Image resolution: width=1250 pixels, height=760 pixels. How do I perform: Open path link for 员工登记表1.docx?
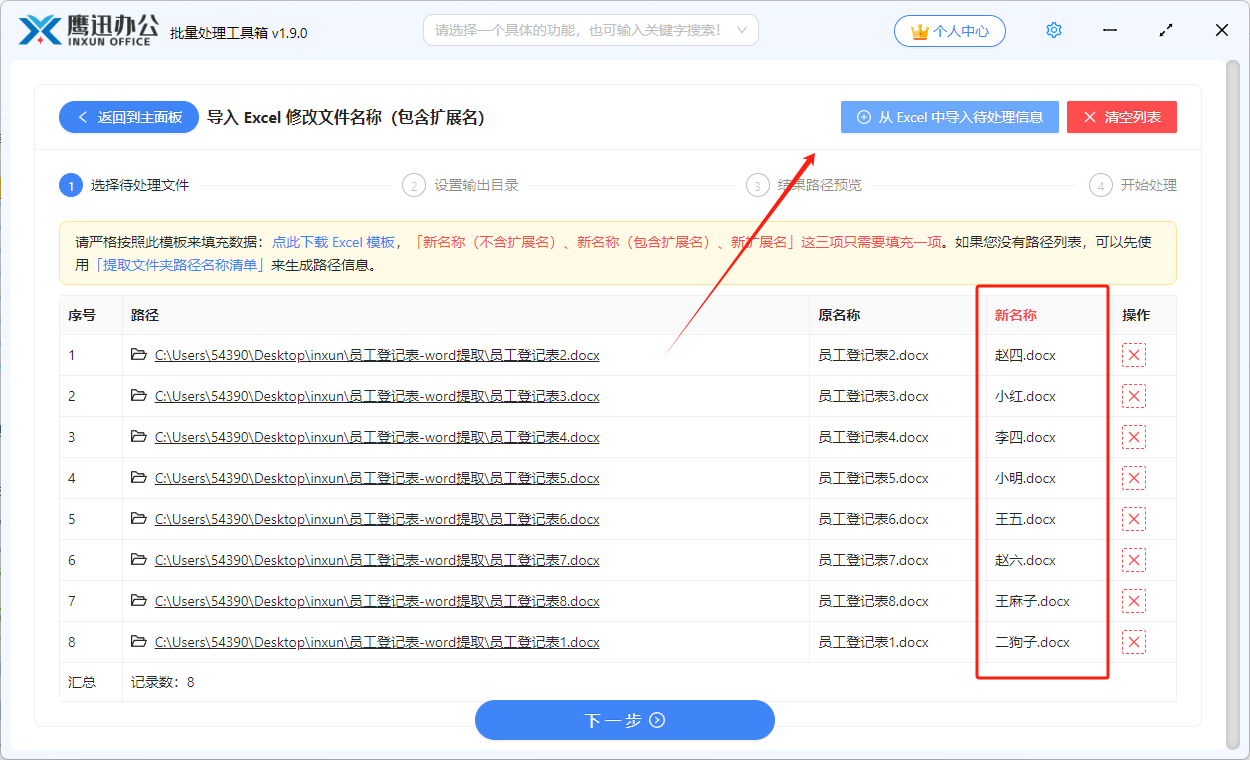coord(377,642)
